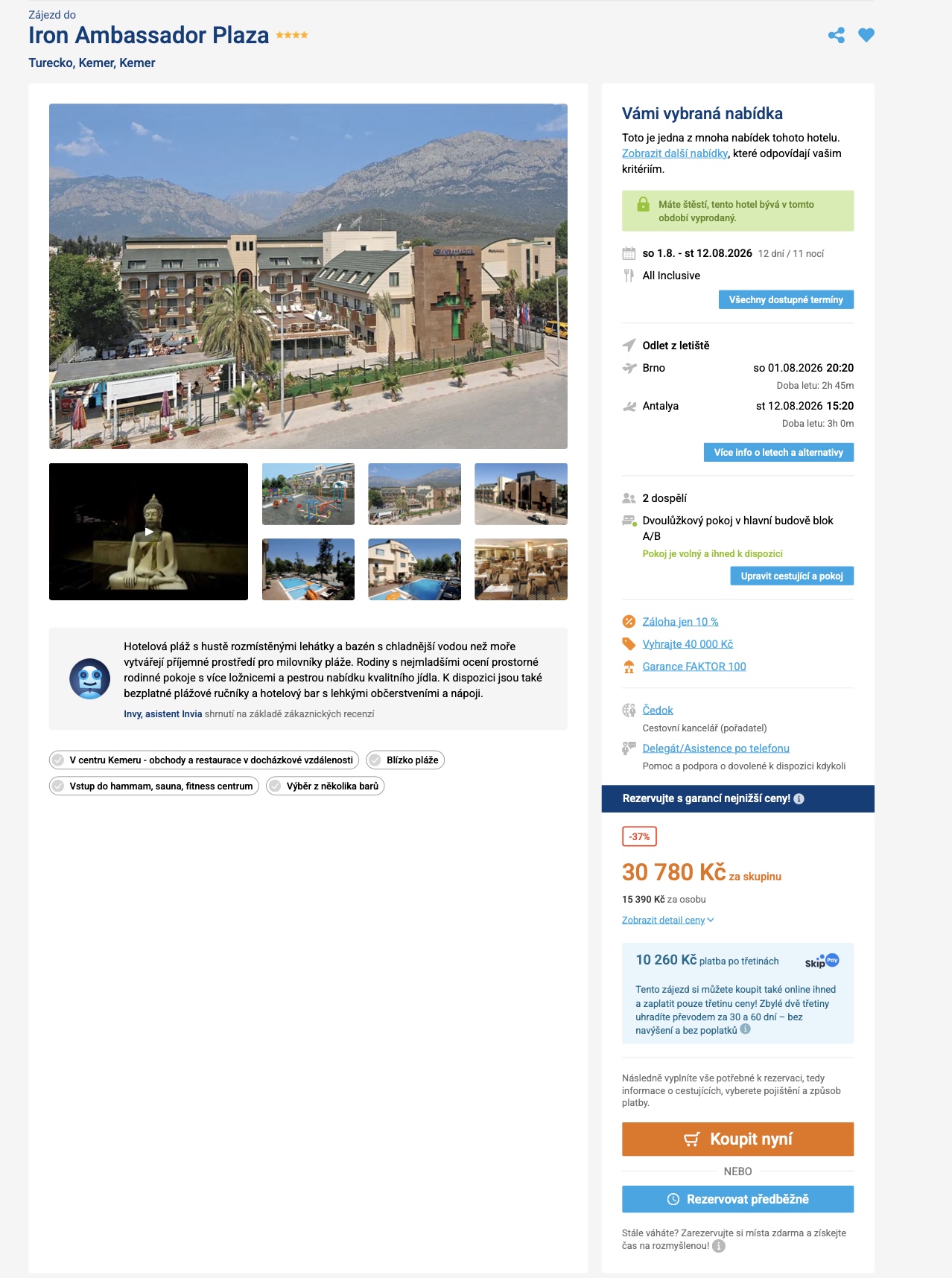This screenshot has width=952, height=1278.
Task: Click the delegate assistance icon
Action: pos(629,748)
